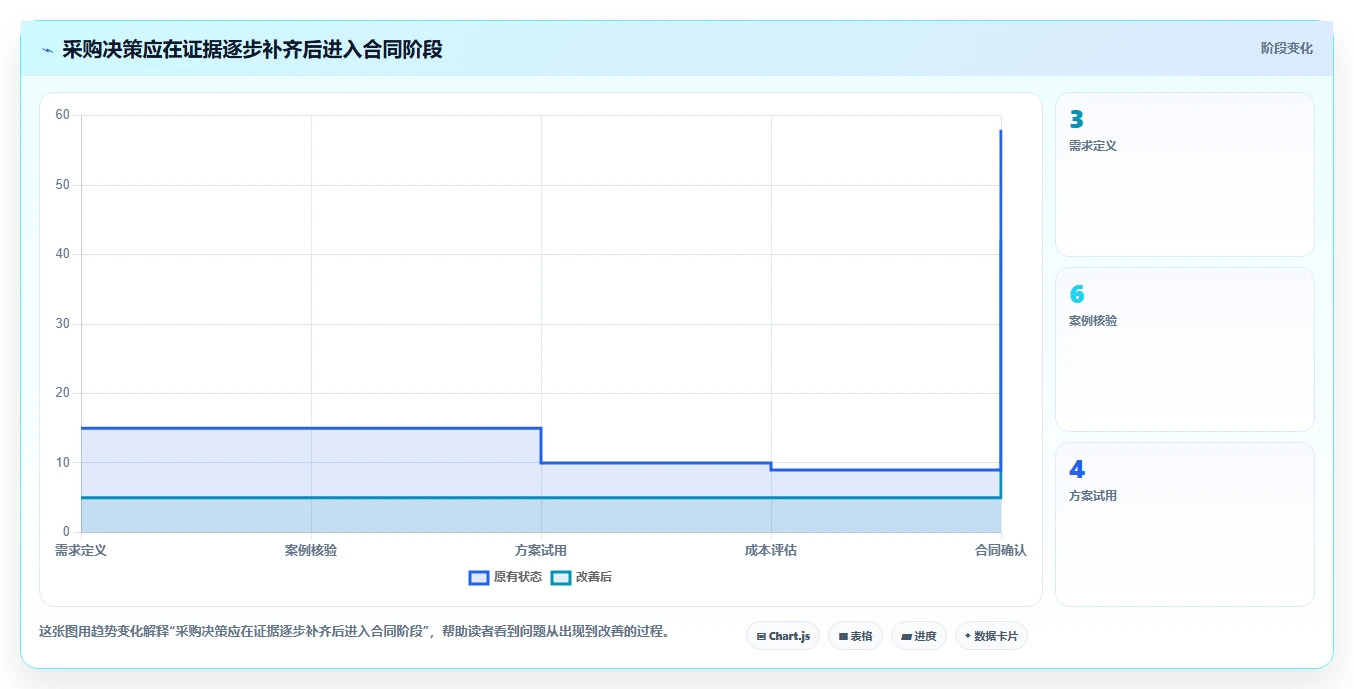Click the 需求定义 x-axis label
Viewport: 1354px width, 689px height.
(x=81, y=550)
